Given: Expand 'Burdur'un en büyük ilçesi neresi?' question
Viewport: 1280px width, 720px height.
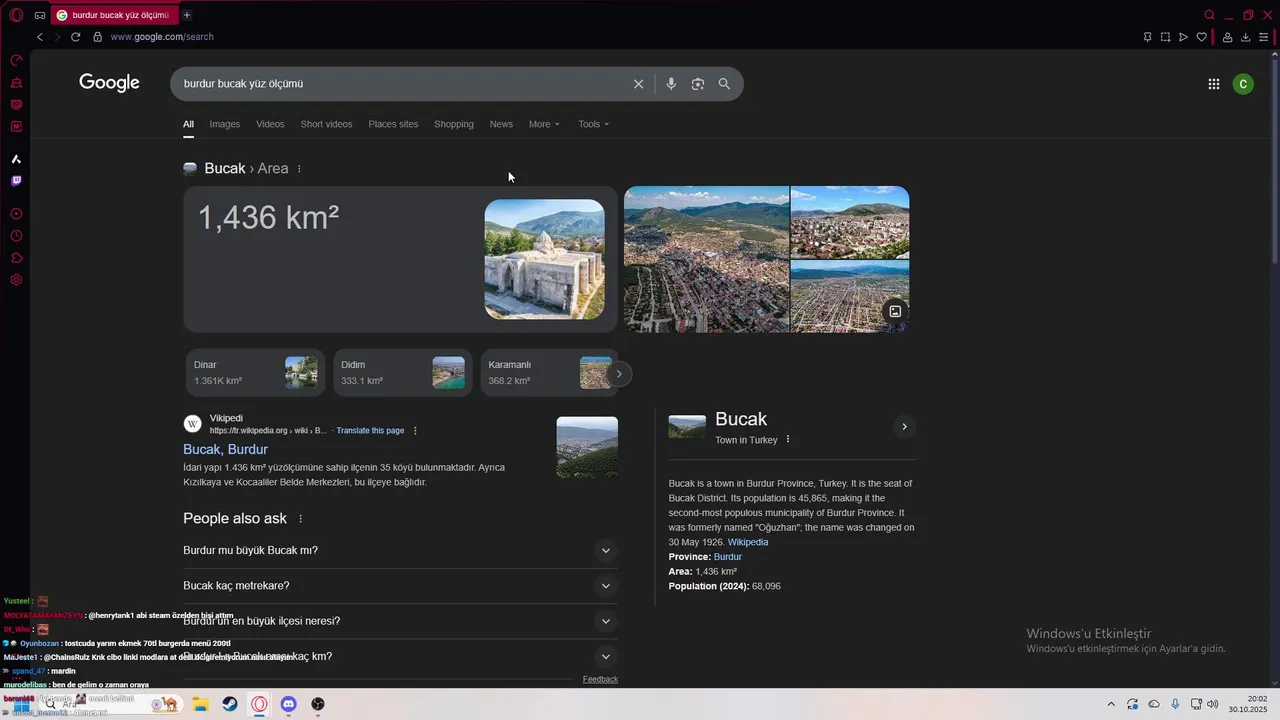Looking at the screenshot, I should (x=400, y=621).
